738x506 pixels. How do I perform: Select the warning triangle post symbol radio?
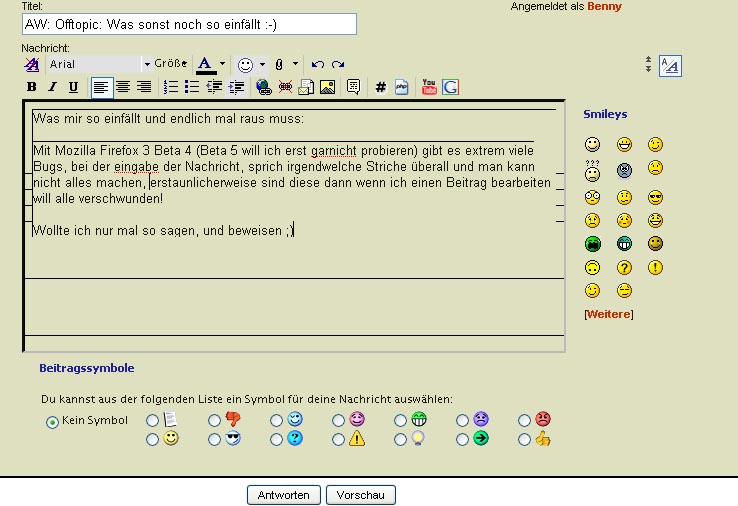338,440
